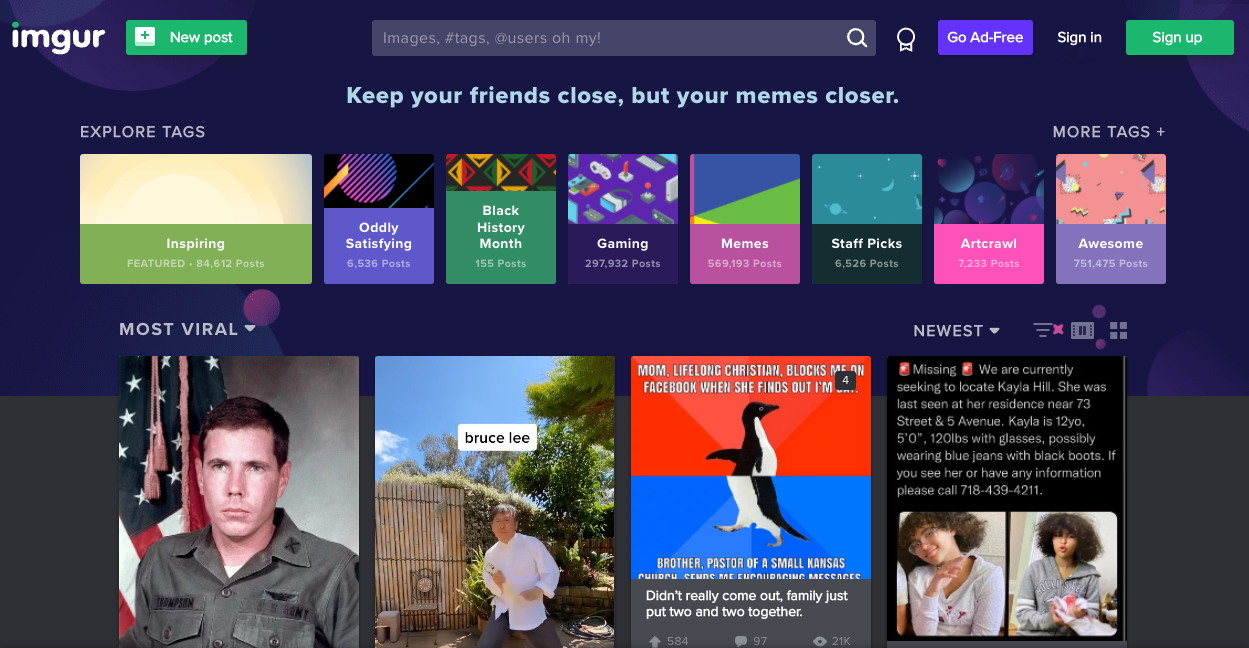Select the Staff Picks tag tile
1249x648 pixels.
[x=867, y=219]
